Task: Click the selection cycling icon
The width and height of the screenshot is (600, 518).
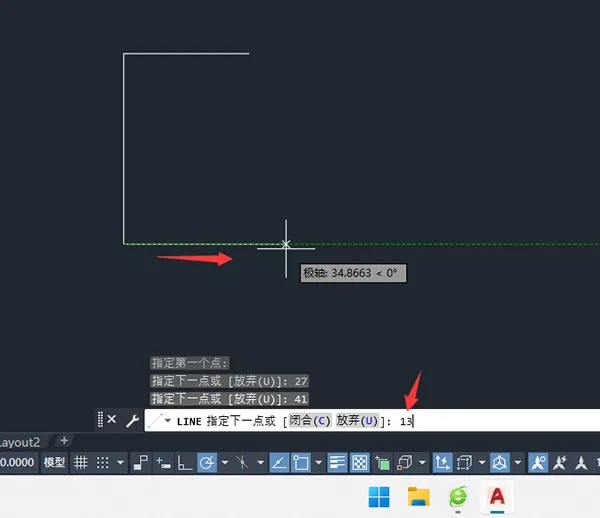Action: (382, 463)
